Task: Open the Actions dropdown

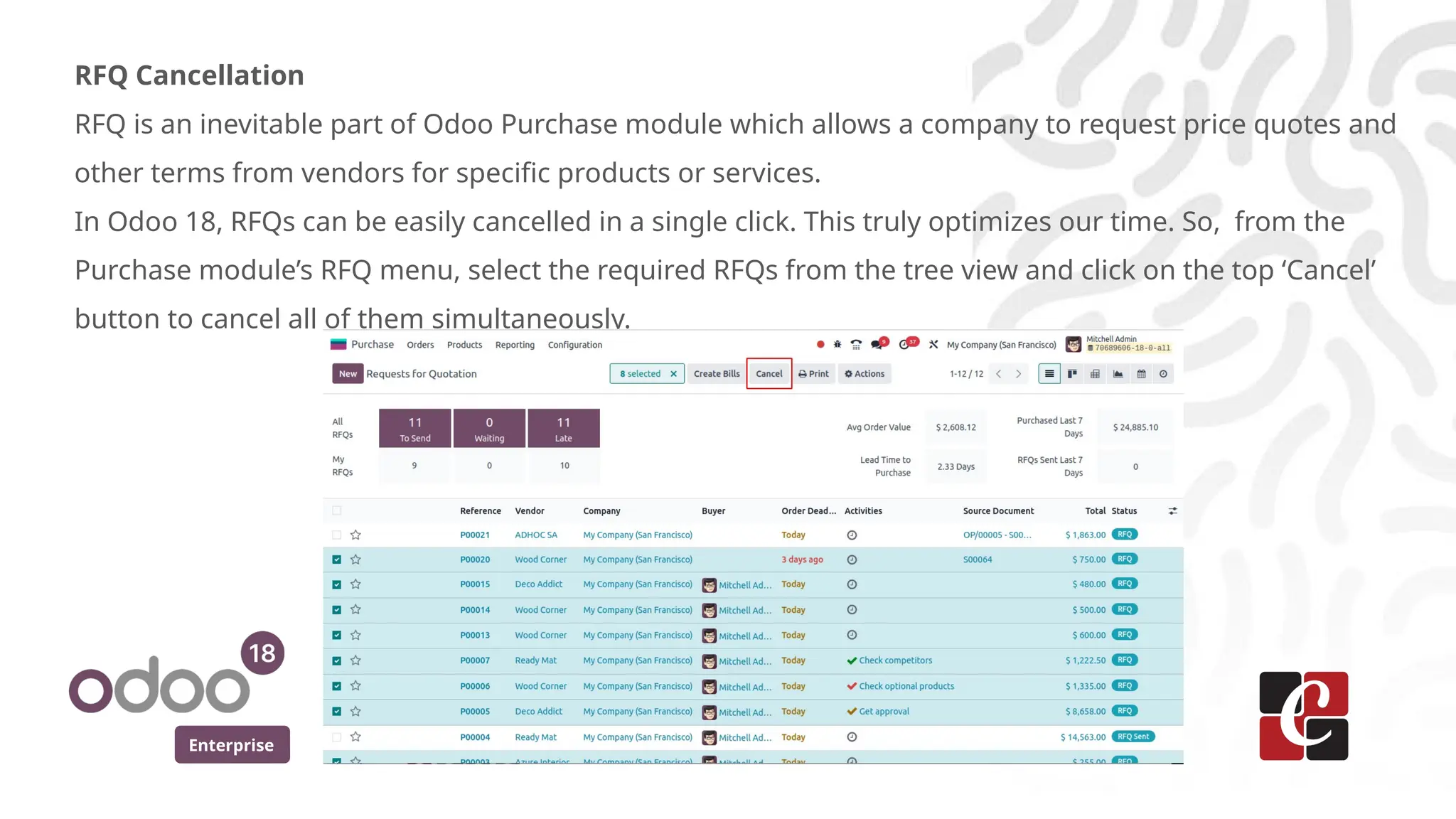Action: point(864,374)
